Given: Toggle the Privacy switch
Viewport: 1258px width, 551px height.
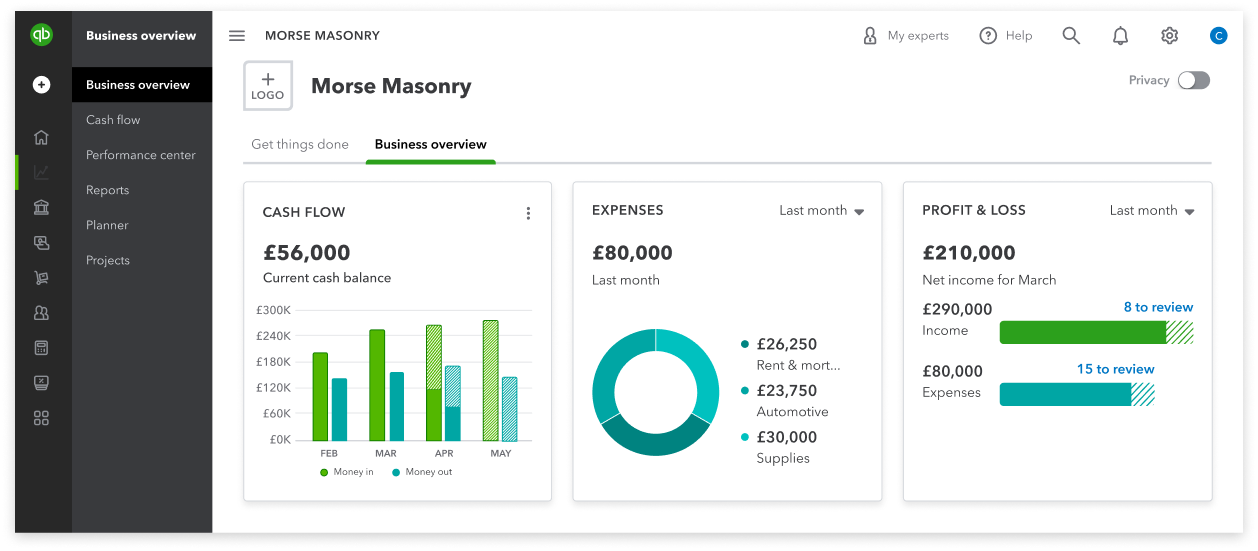Looking at the screenshot, I should (x=1193, y=81).
